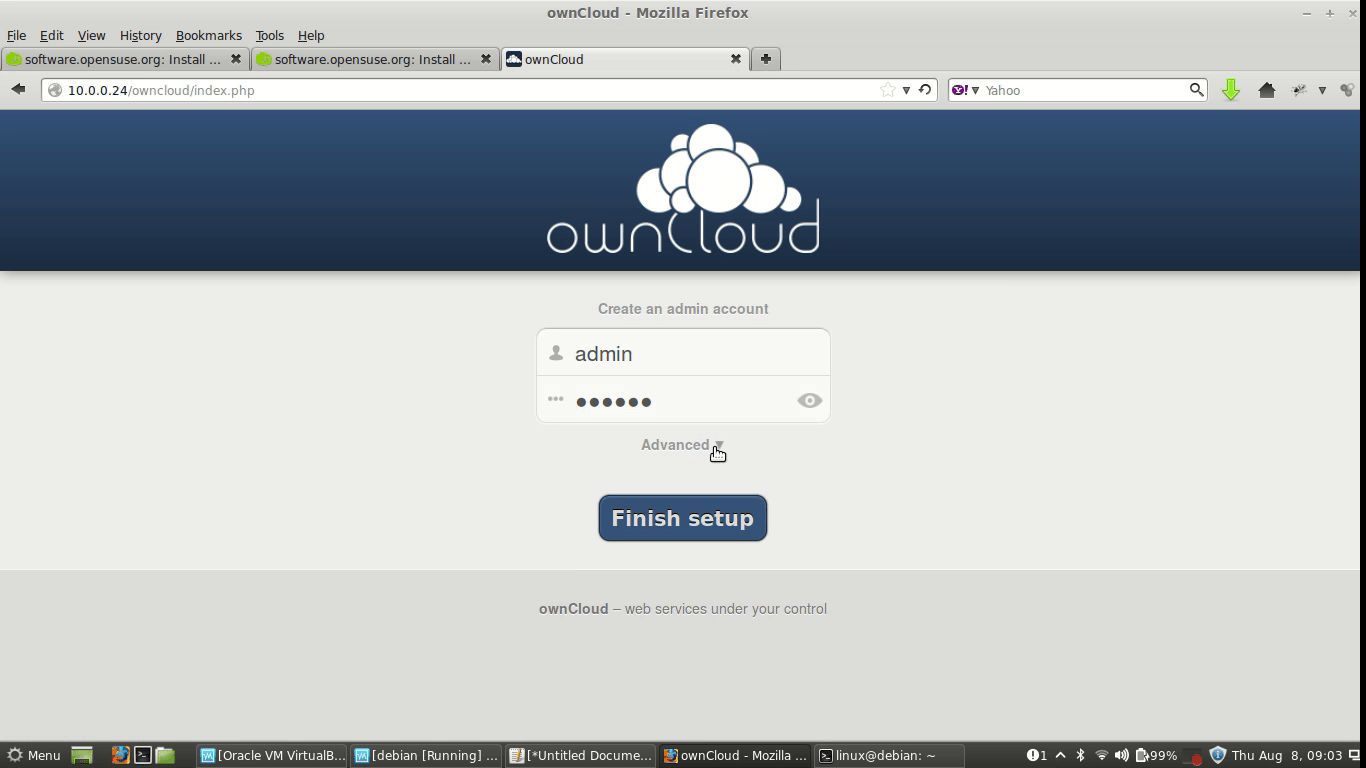Open a new tab with plus button
1366x768 pixels.
765,59
